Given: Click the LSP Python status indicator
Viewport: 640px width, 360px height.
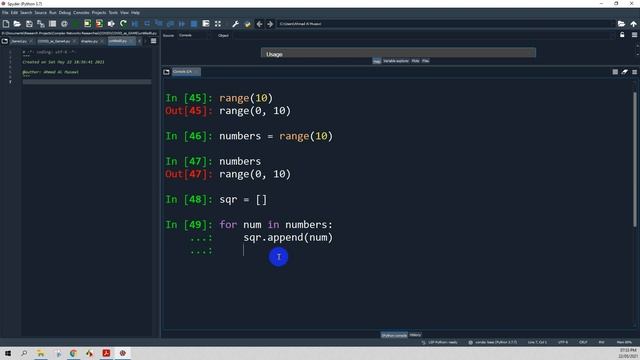Looking at the screenshot, I should [x=439, y=342].
